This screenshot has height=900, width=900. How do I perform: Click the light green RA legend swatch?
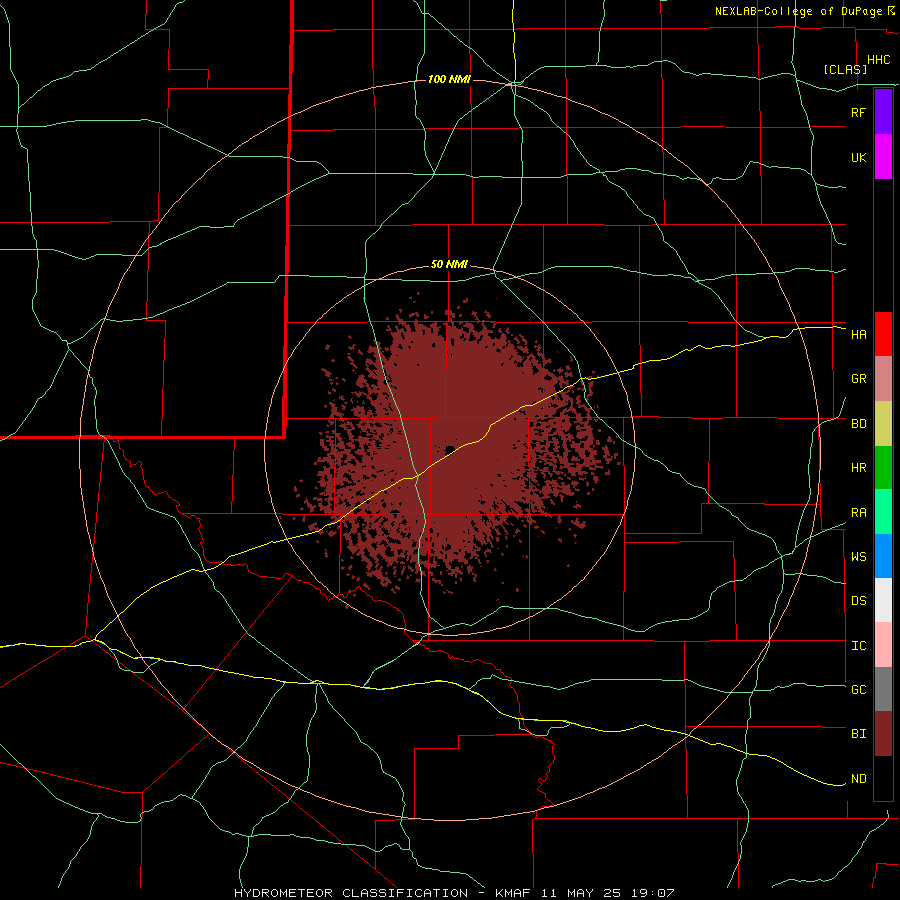[x=883, y=512]
